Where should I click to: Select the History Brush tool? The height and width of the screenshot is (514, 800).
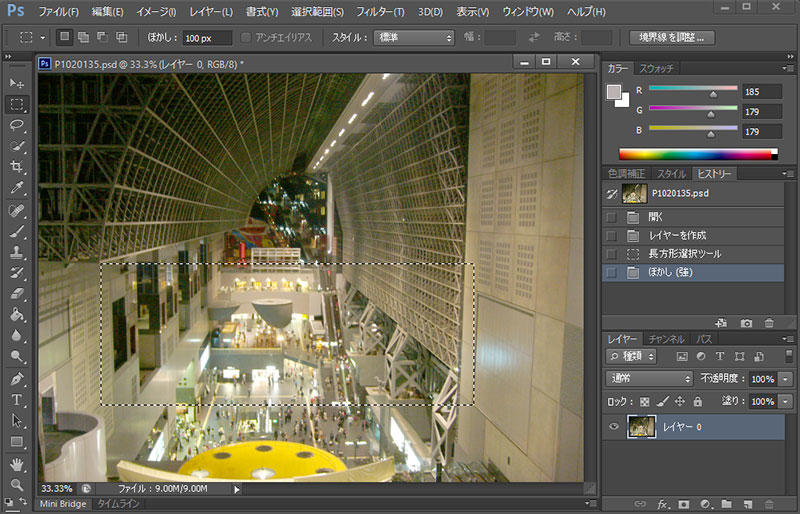[17, 273]
